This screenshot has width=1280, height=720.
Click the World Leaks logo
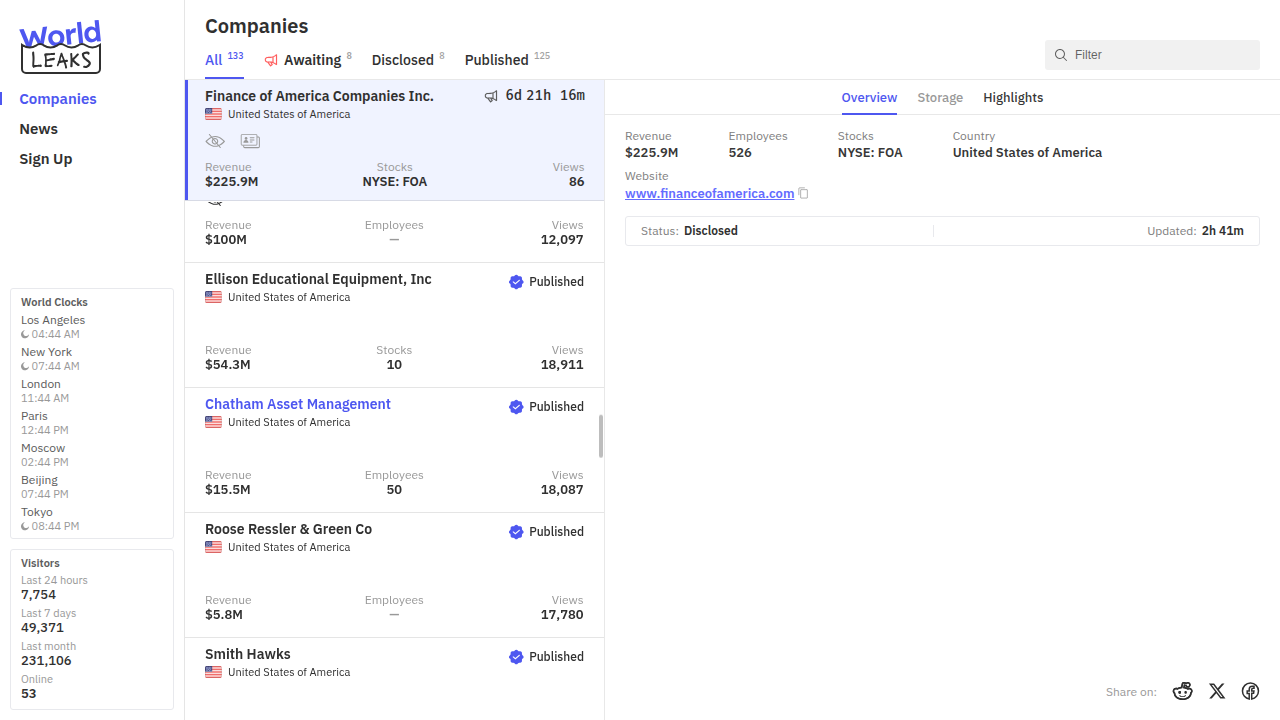pos(60,47)
